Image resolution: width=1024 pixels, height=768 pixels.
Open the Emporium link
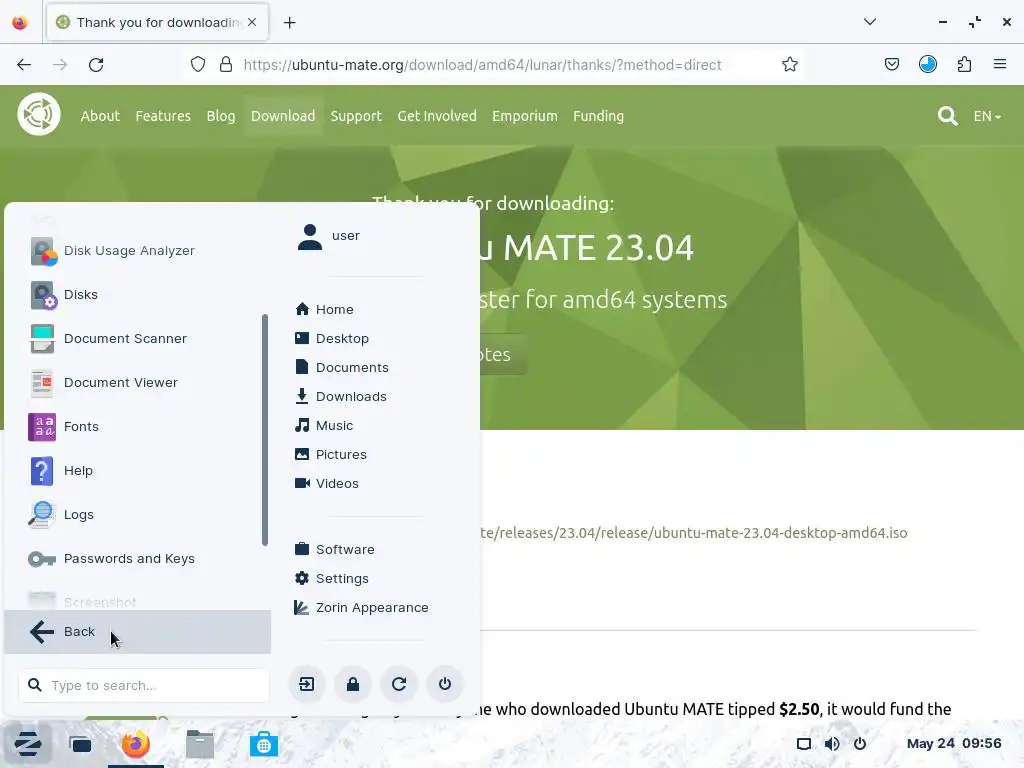pyautogui.click(x=524, y=116)
